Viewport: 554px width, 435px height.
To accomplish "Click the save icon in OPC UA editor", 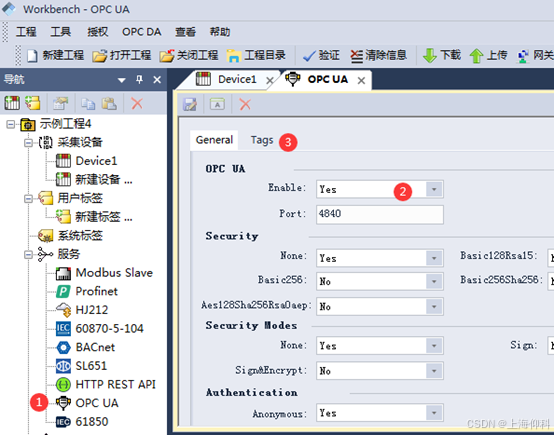I will [x=190, y=105].
